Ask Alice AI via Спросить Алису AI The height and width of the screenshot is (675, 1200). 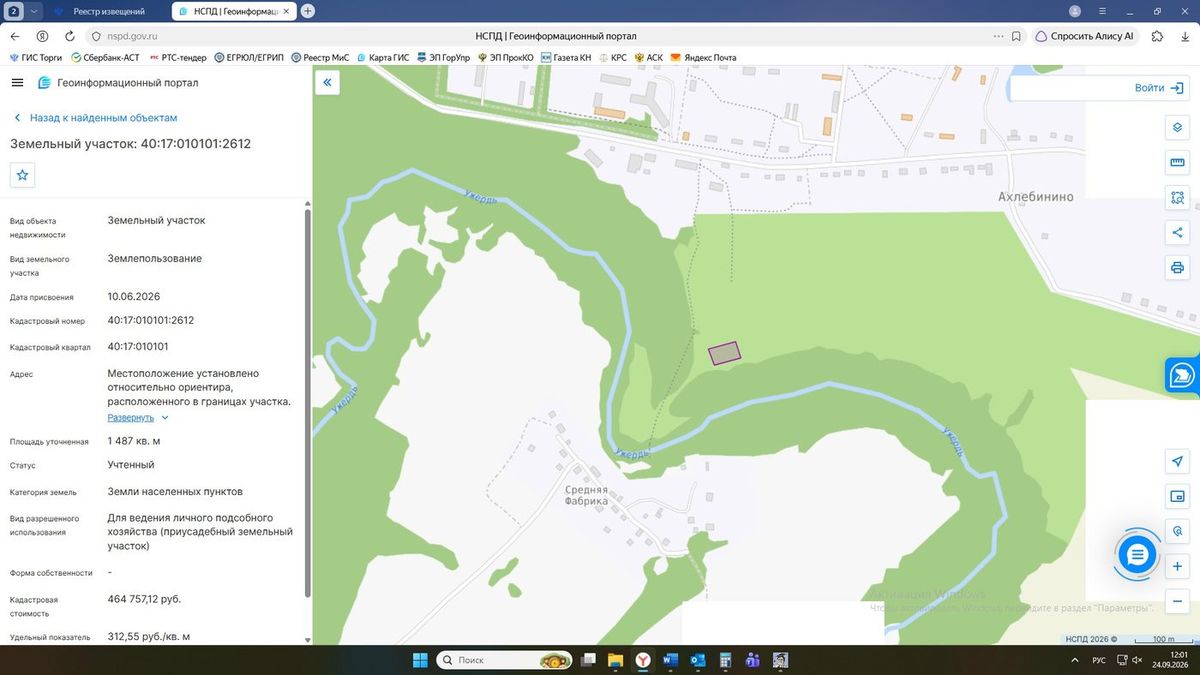[1084, 36]
